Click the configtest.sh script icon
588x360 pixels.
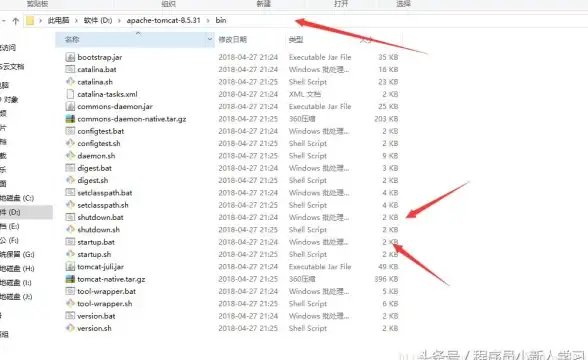pyautogui.click(x=70, y=143)
